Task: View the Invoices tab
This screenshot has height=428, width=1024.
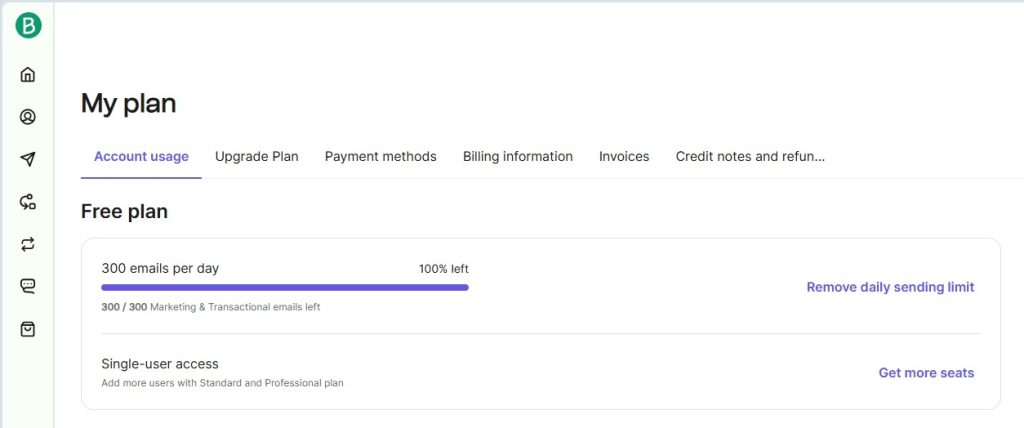Action: pyautogui.click(x=624, y=157)
